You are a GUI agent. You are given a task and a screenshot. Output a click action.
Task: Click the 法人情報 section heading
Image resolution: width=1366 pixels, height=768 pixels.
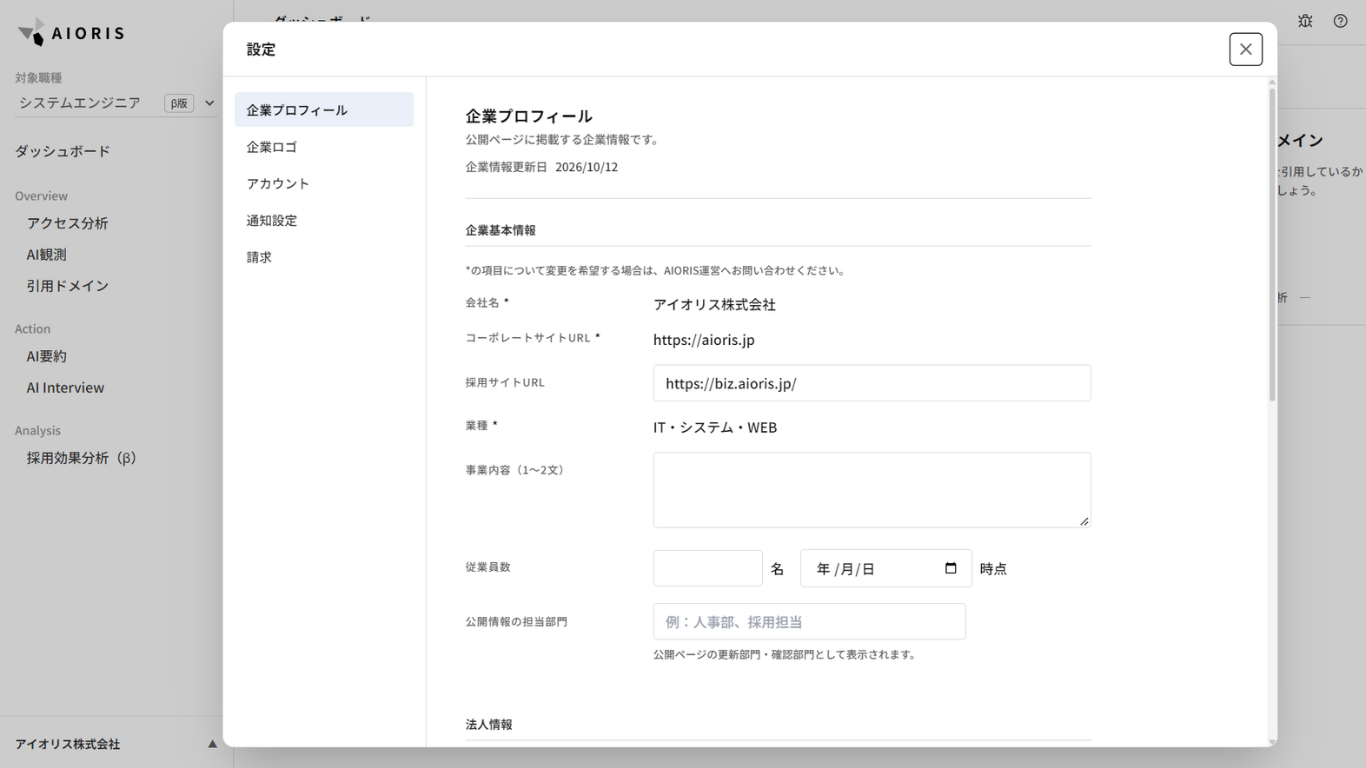pyautogui.click(x=489, y=724)
